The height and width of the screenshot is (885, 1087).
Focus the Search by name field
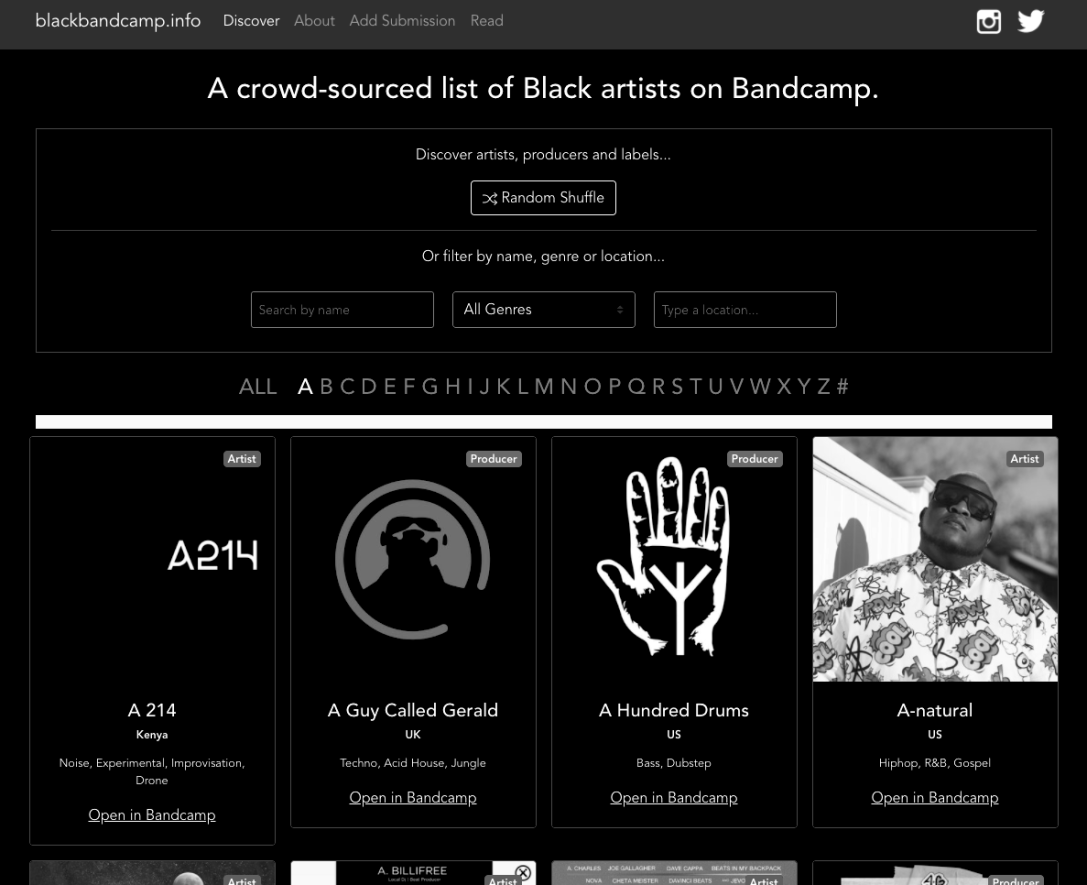pos(342,310)
